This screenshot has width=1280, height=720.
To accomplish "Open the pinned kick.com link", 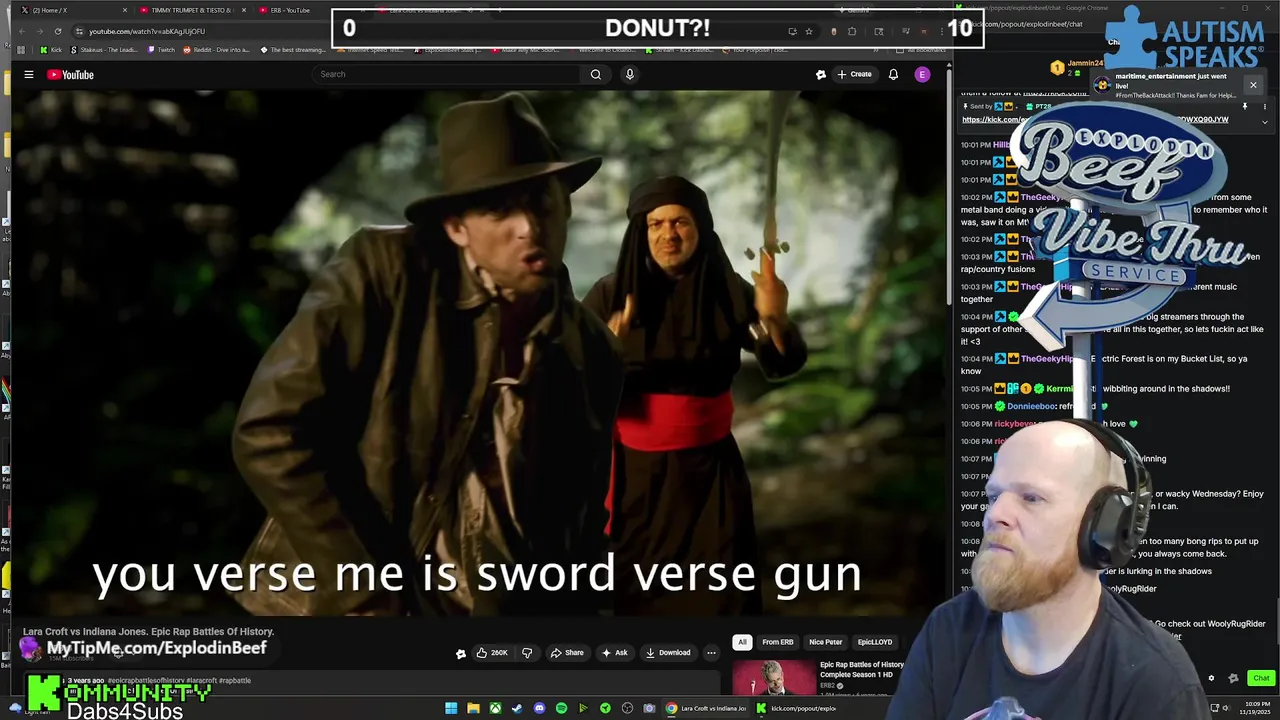I will point(1095,120).
